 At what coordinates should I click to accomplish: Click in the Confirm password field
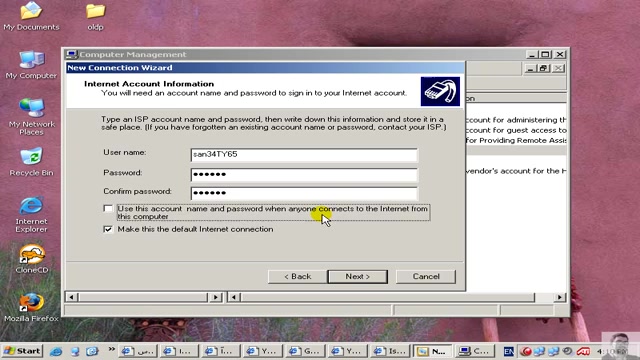pyautogui.click(x=304, y=193)
